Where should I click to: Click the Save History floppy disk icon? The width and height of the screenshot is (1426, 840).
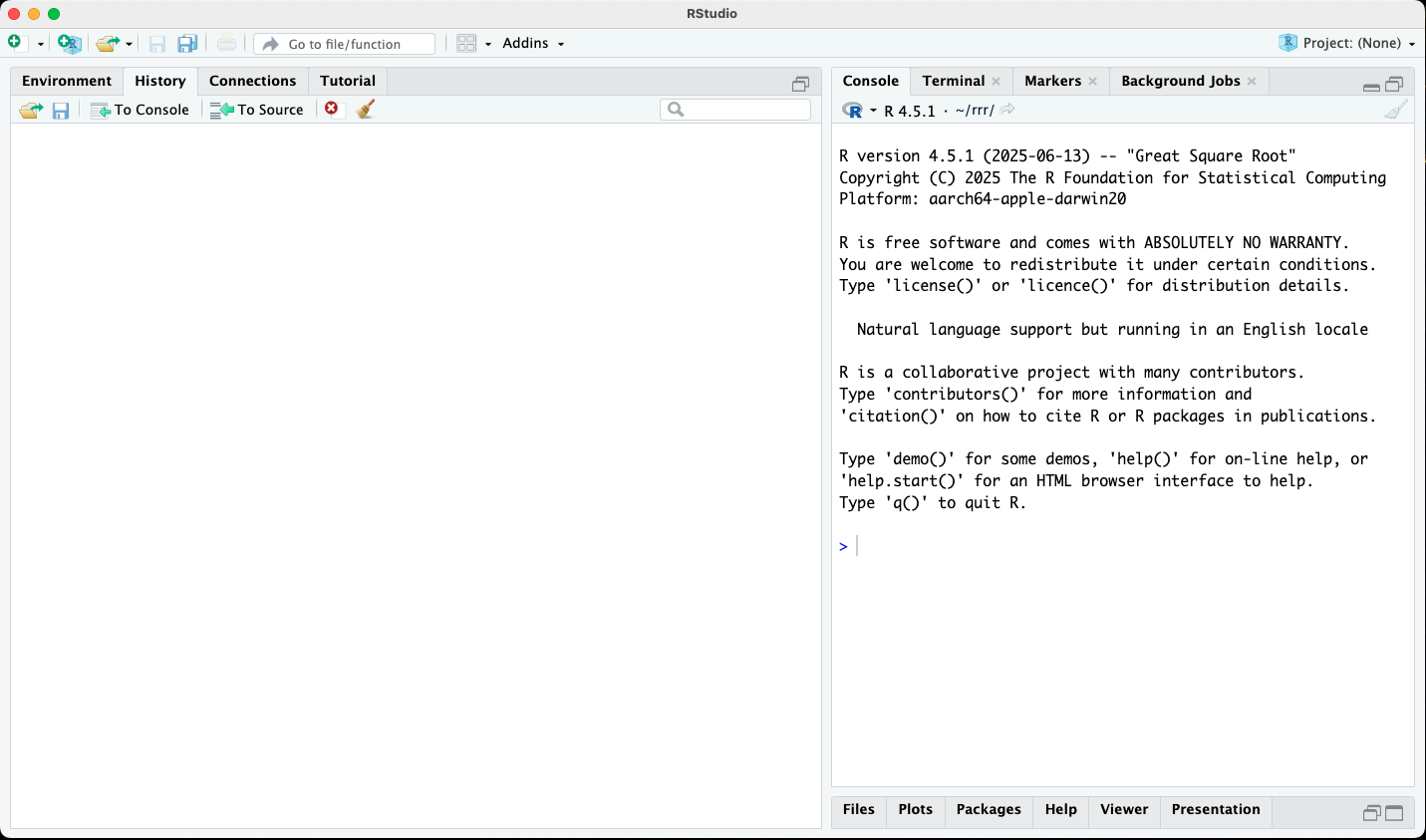61,110
